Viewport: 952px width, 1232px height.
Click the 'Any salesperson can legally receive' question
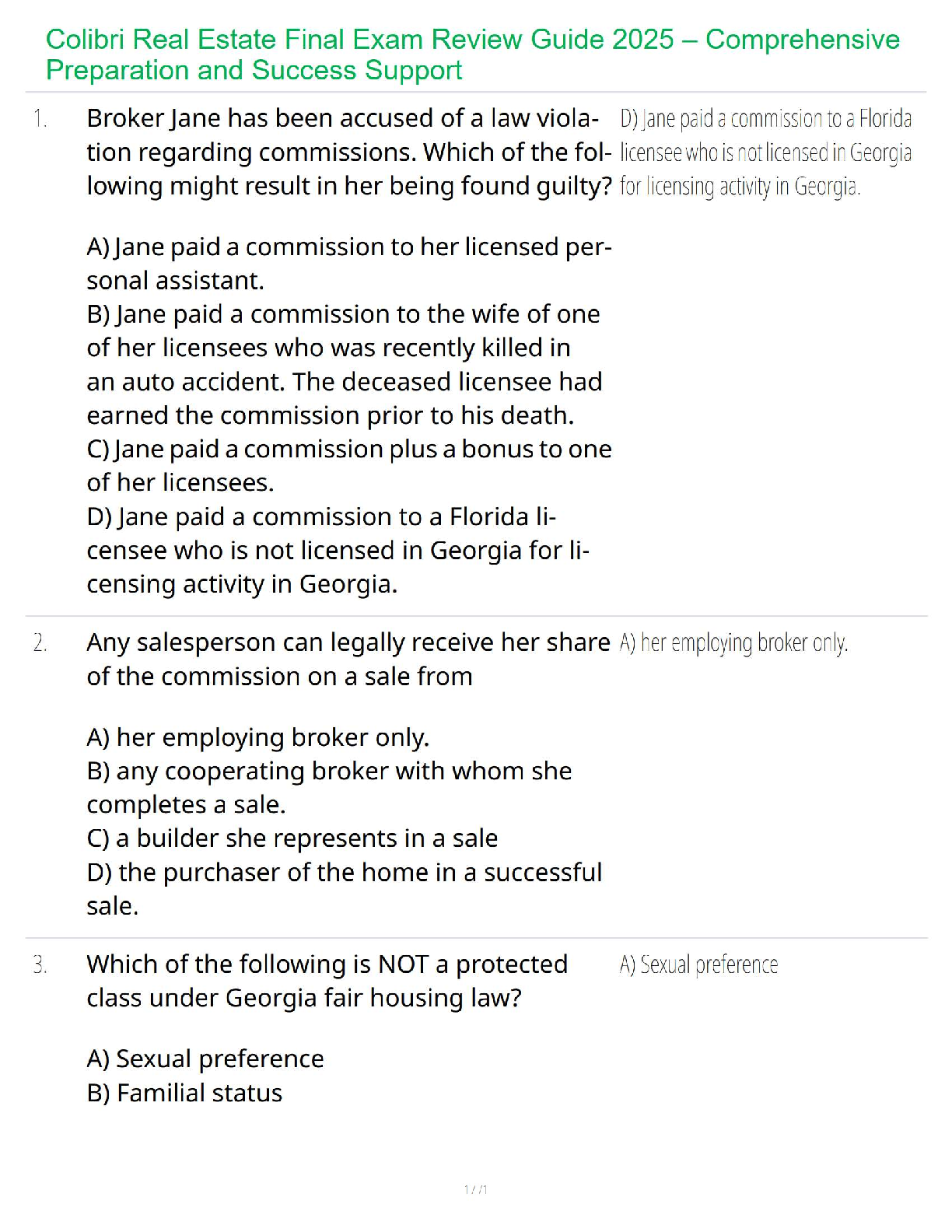pyautogui.click(x=348, y=660)
